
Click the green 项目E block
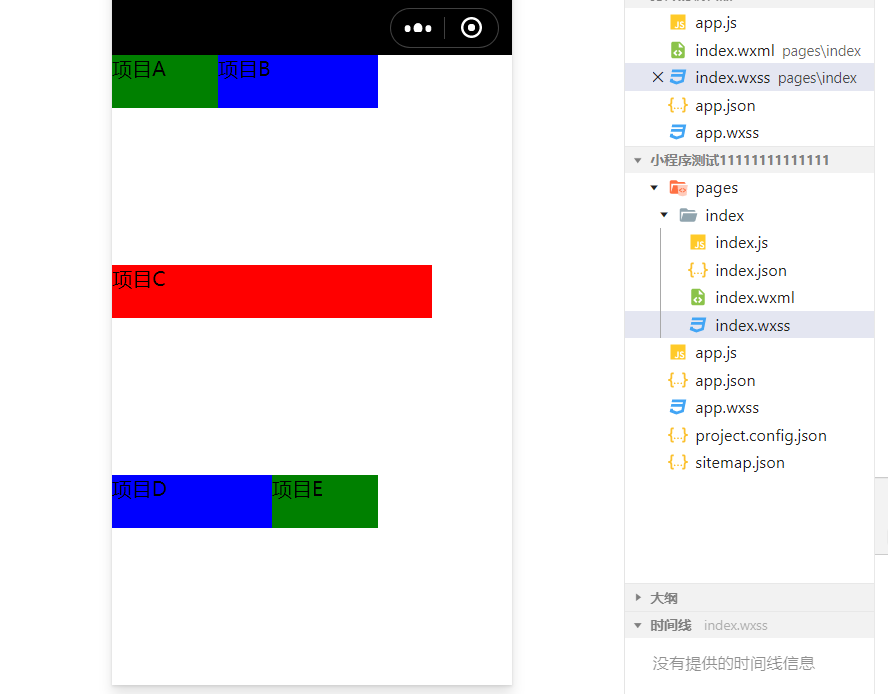[325, 501]
